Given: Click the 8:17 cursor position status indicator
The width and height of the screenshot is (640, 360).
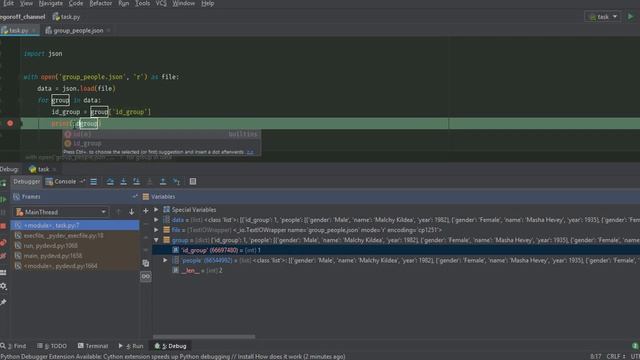Looking at the screenshot, I should point(595,356).
